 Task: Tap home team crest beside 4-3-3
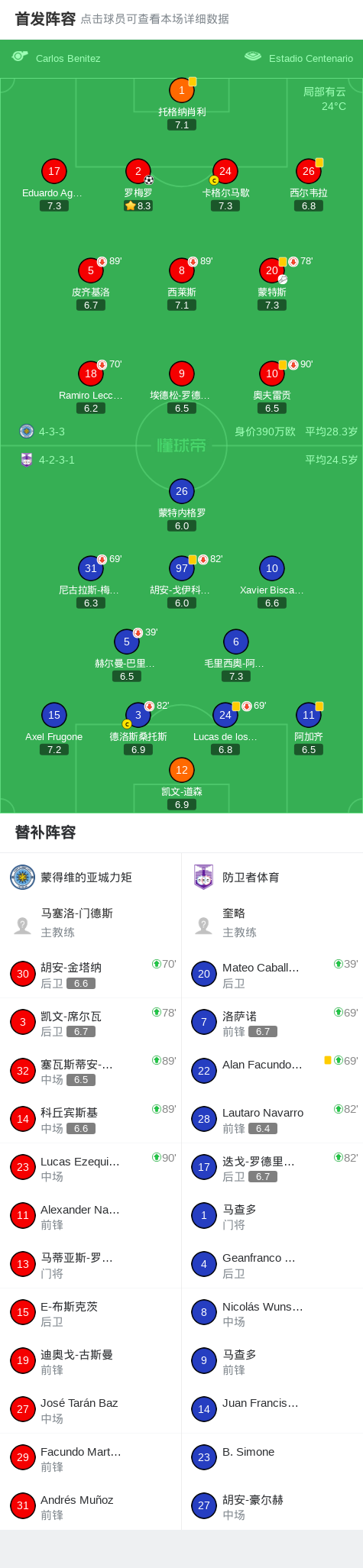pyautogui.click(x=27, y=431)
